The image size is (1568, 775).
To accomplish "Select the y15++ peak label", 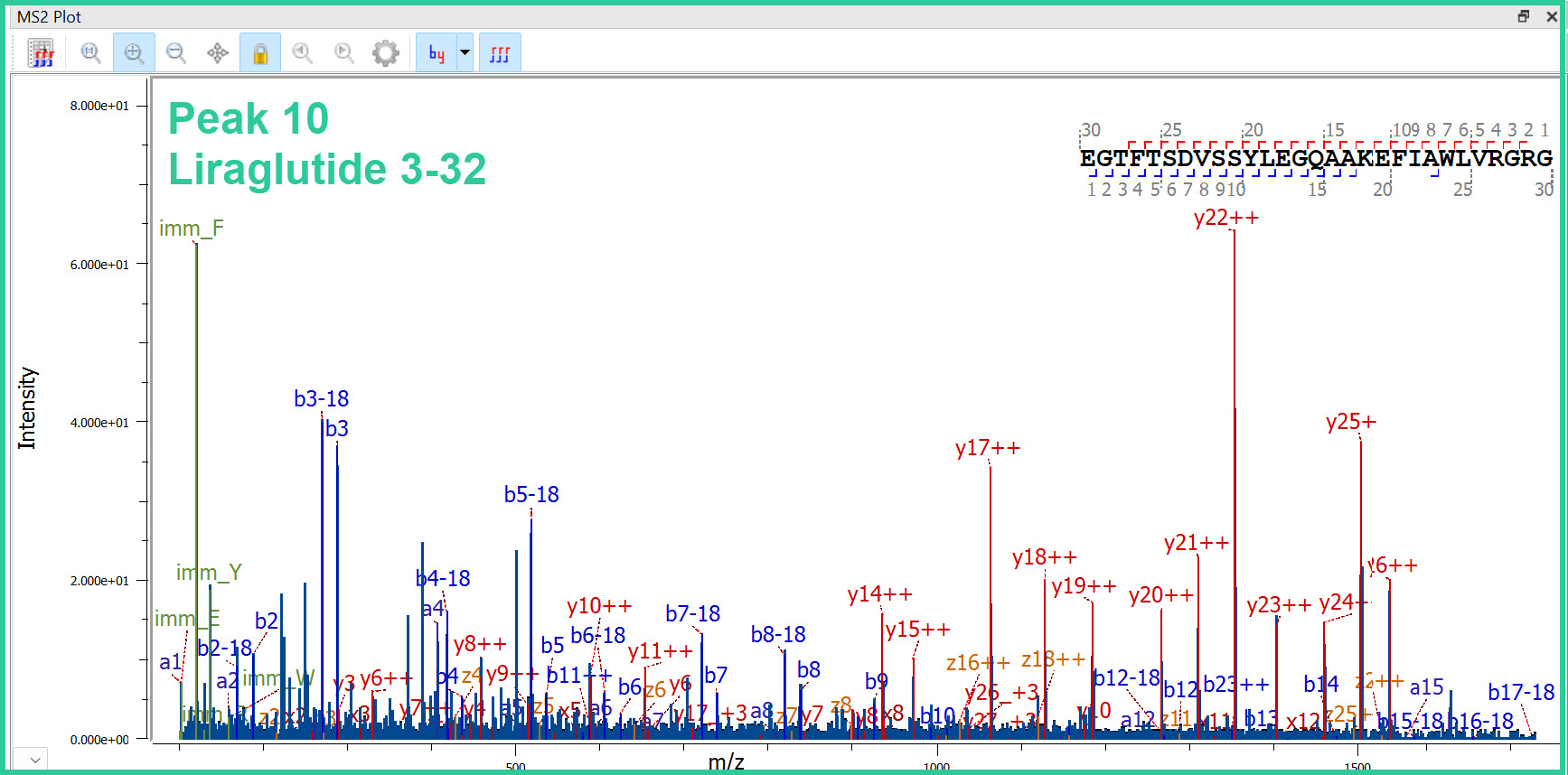I will click(918, 630).
